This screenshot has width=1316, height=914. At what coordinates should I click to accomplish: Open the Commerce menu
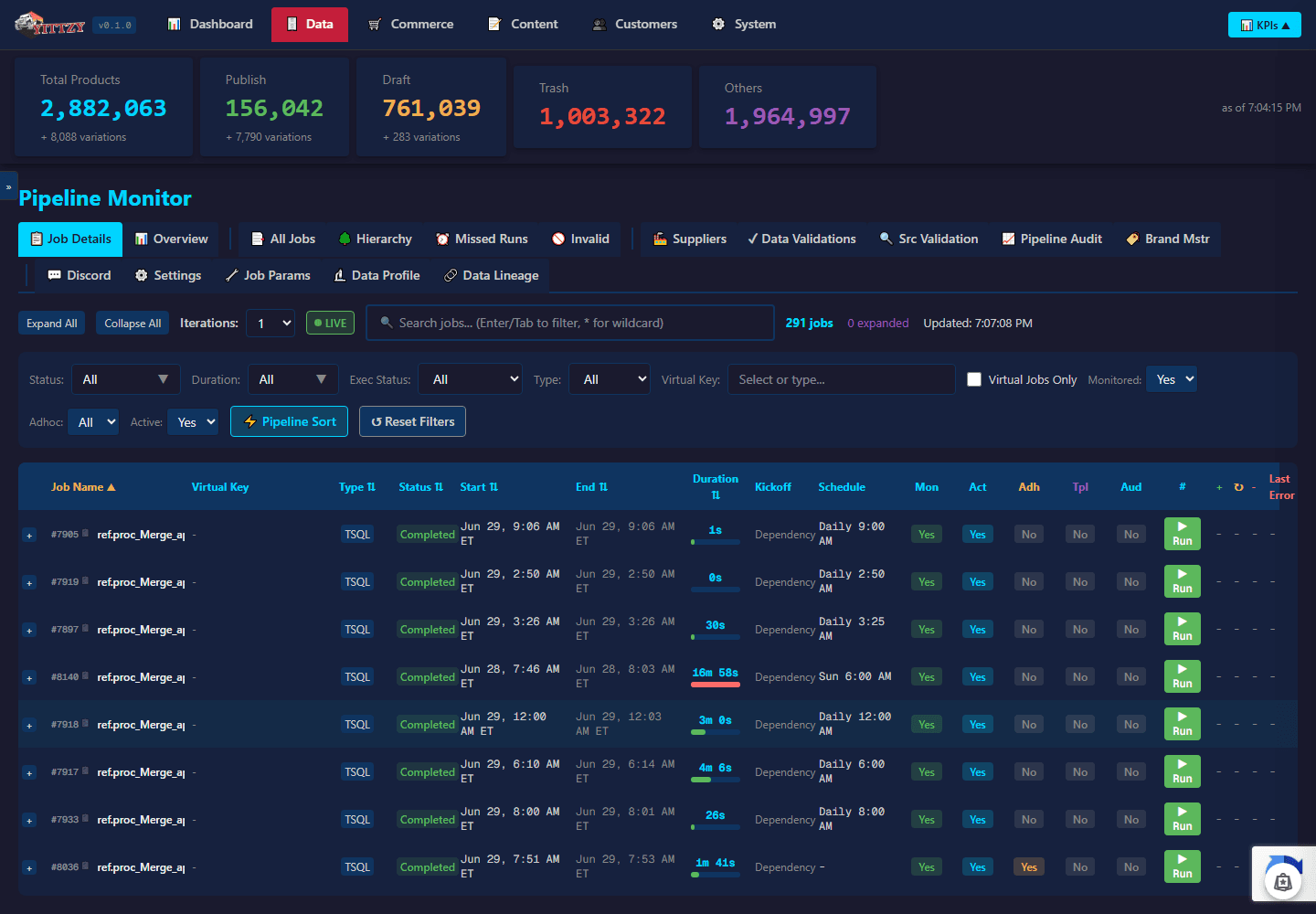point(411,24)
